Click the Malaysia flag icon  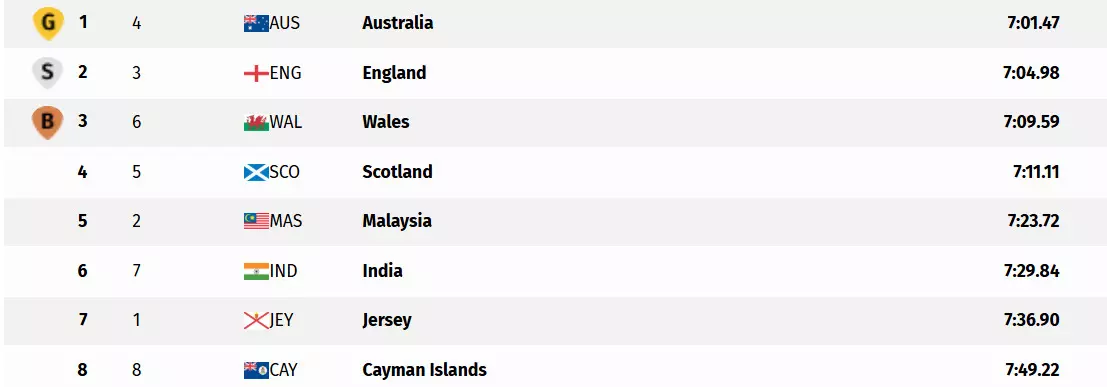point(256,221)
